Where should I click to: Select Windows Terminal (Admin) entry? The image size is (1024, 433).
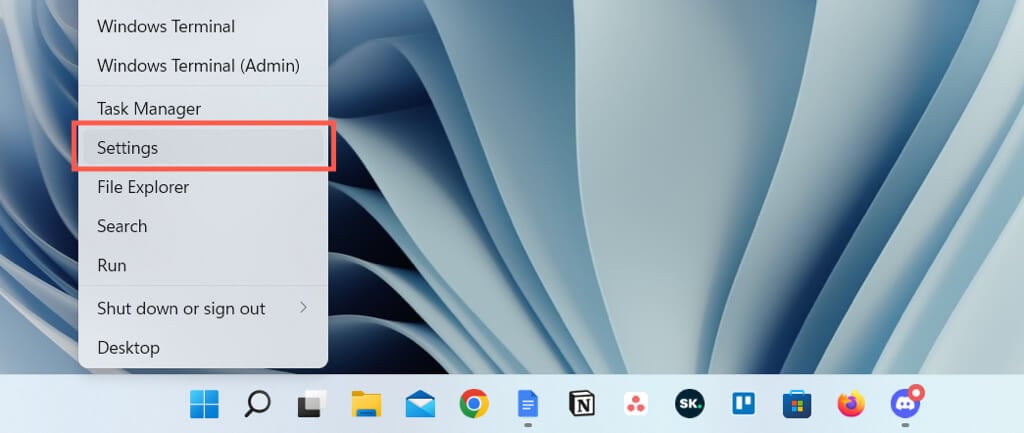(203, 66)
